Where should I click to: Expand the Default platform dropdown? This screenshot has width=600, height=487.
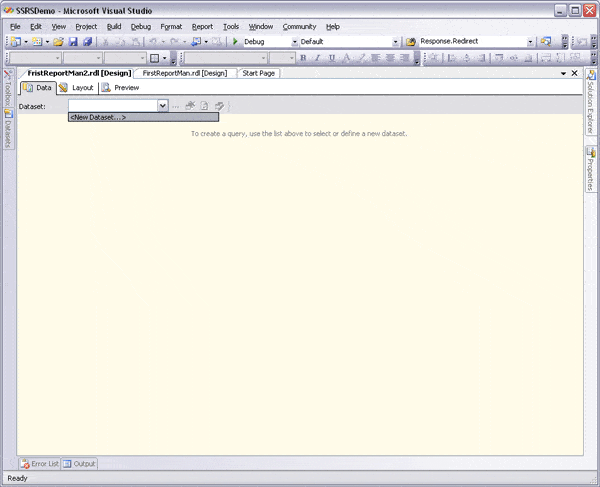pyautogui.click(x=396, y=42)
